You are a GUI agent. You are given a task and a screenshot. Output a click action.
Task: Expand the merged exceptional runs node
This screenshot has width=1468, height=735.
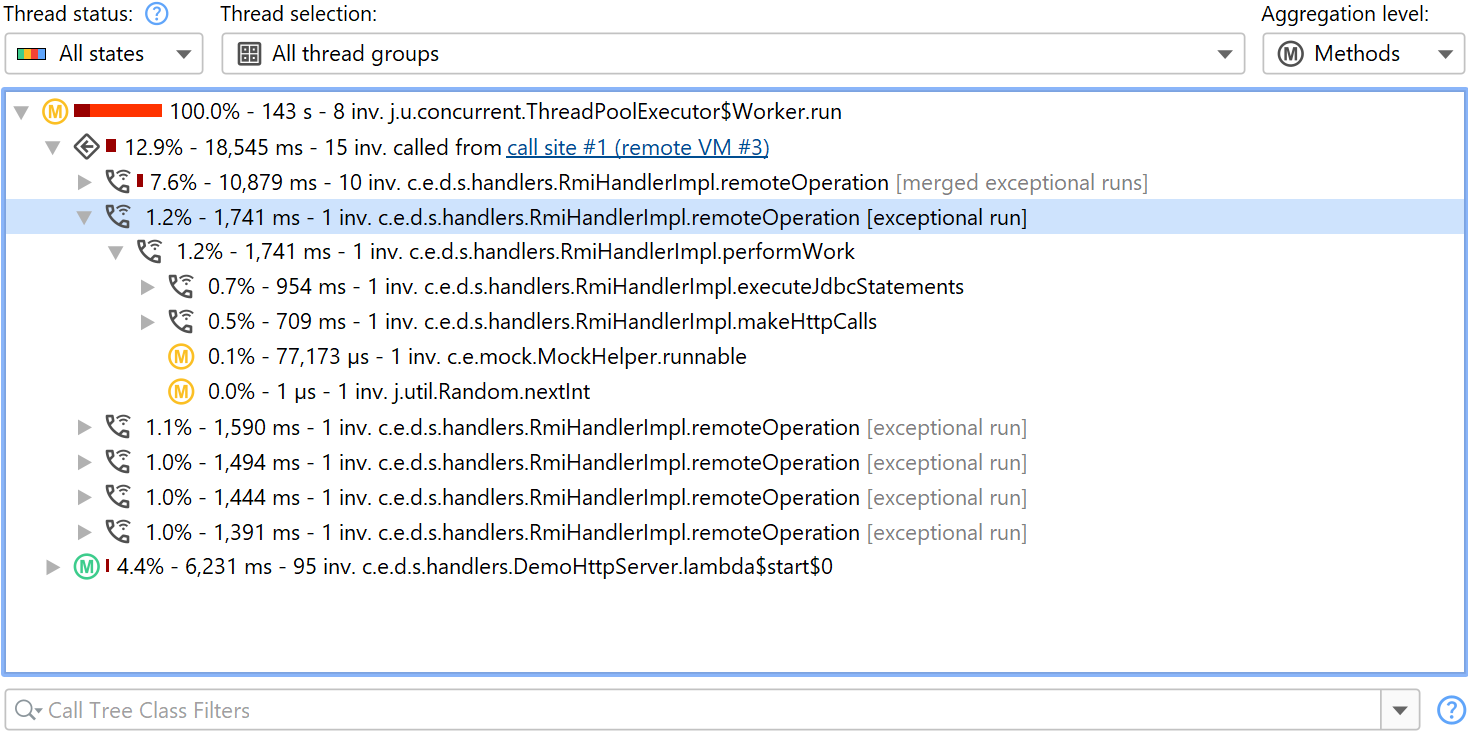click(85, 183)
